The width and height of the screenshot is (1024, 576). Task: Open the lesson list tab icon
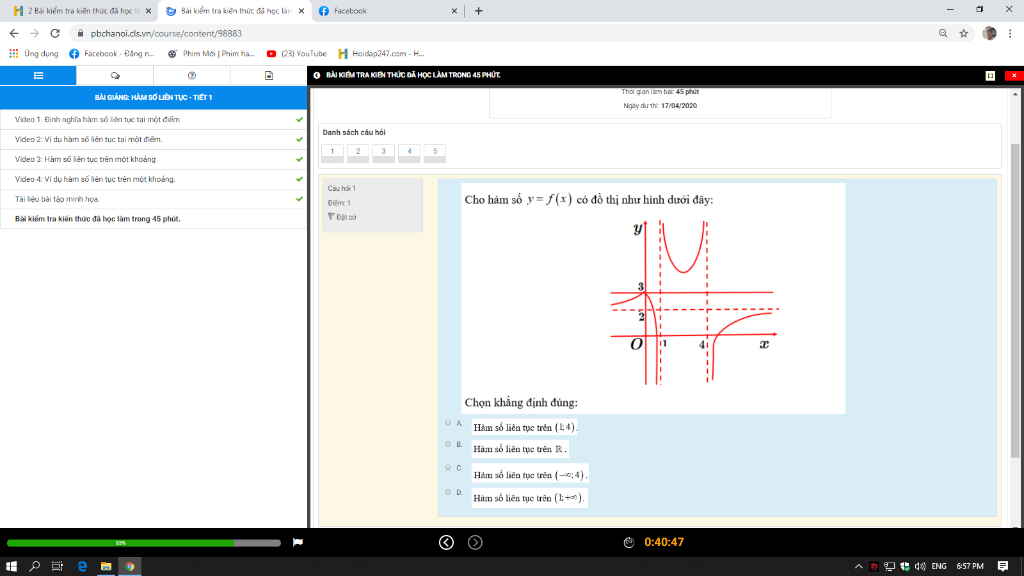coord(39,76)
